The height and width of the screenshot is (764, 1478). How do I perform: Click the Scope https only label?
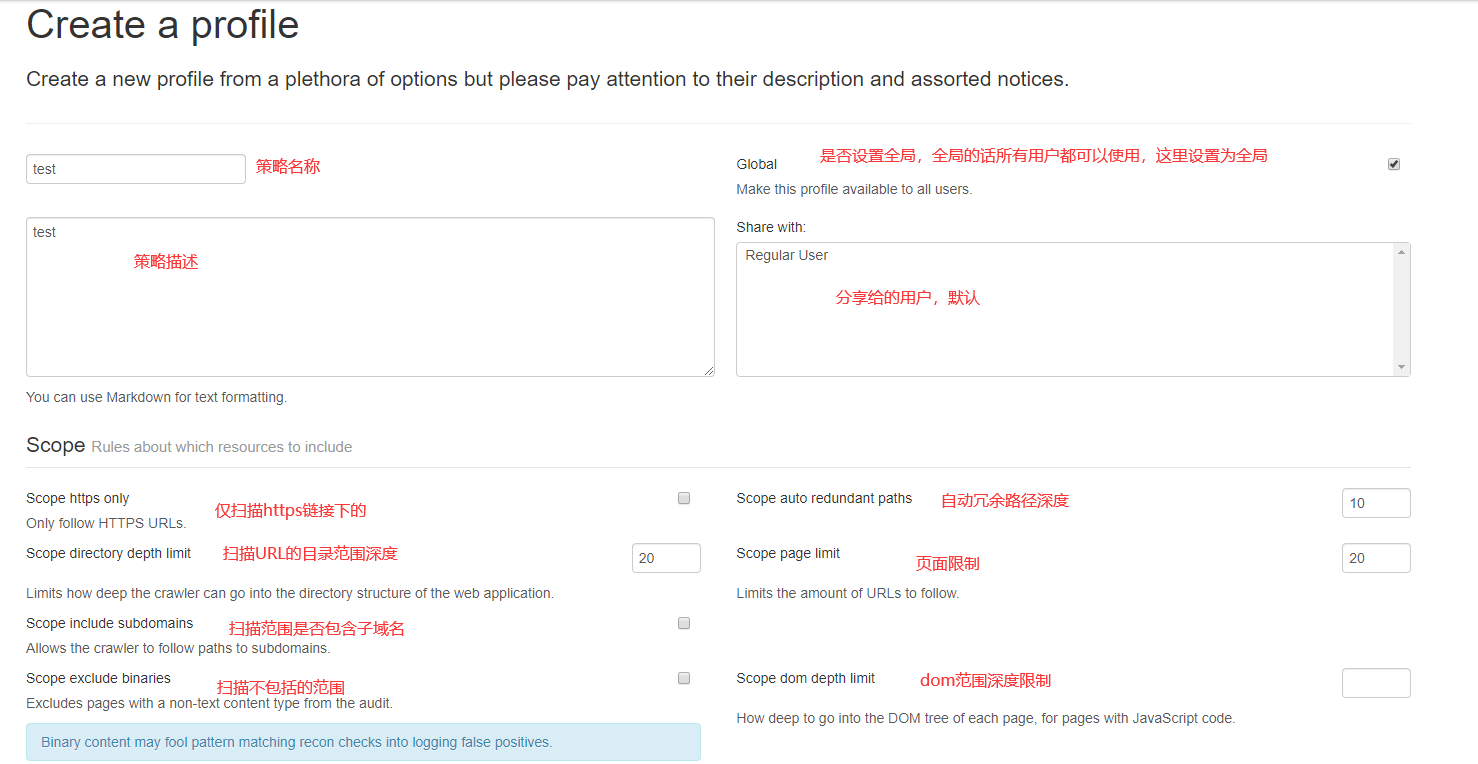[x=78, y=498]
